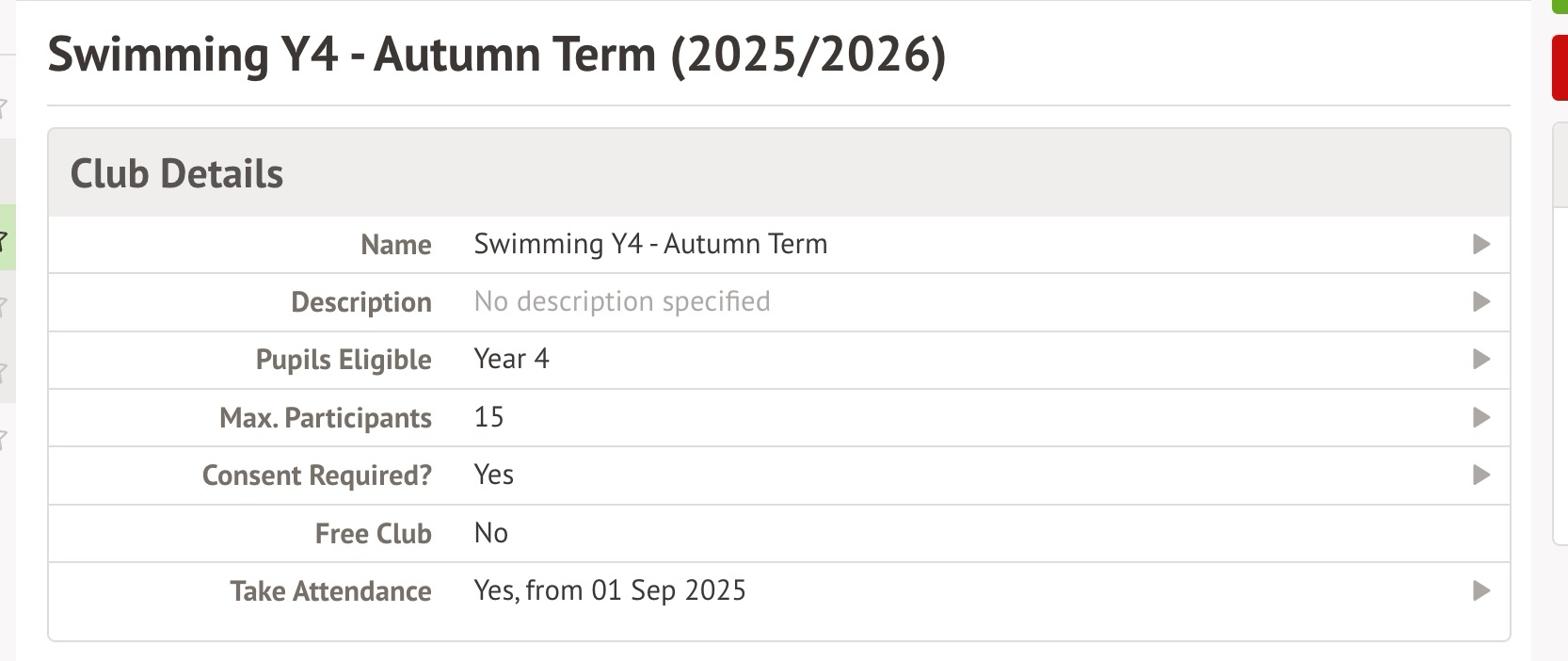The image size is (1568, 661).
Task: Click the Club Details section header
Action: (177, 174)
